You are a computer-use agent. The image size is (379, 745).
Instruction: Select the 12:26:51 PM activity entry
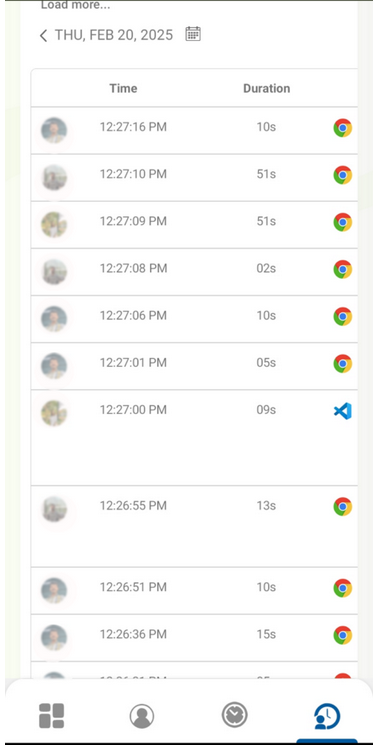point(194,591)
